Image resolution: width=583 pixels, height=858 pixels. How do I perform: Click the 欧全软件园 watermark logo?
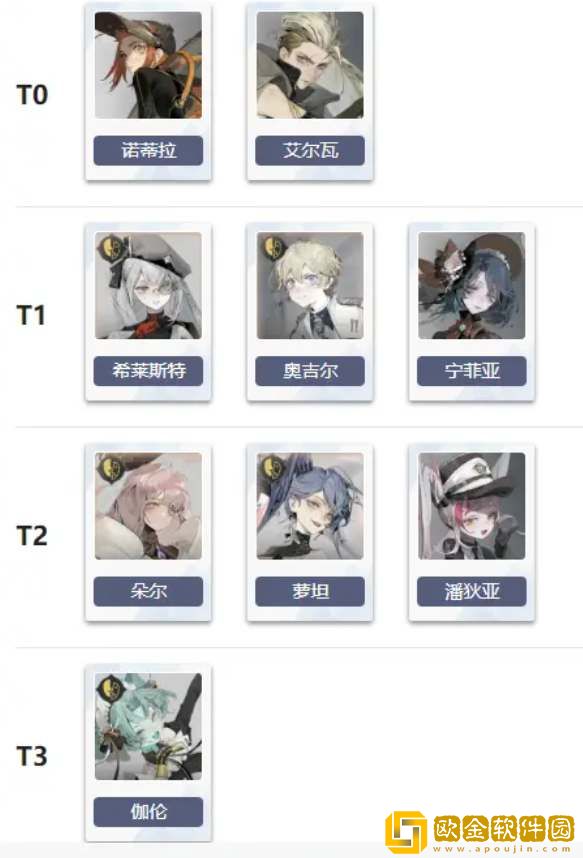click(x=480, y=832)
